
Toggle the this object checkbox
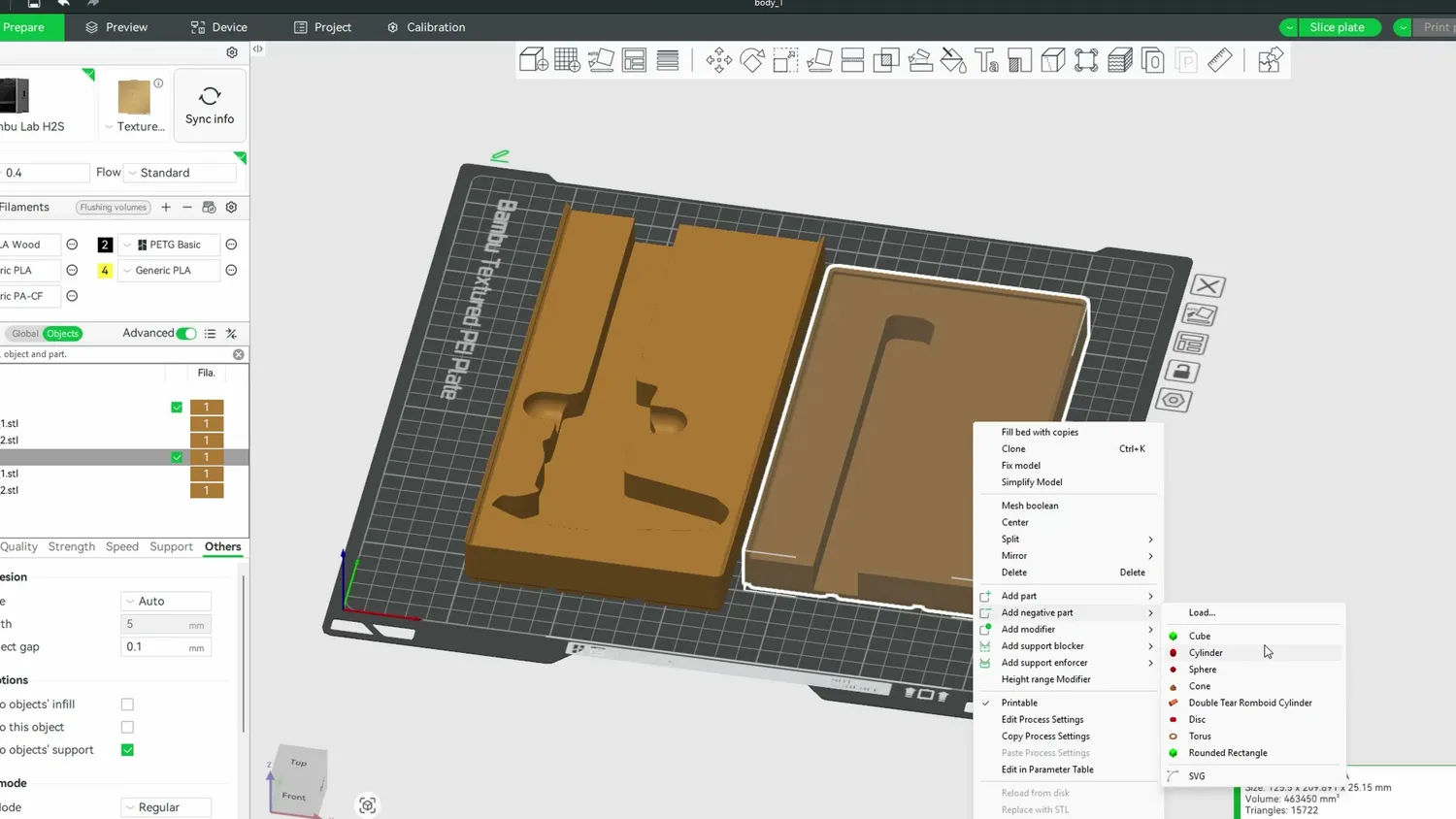tap(127, 727)
